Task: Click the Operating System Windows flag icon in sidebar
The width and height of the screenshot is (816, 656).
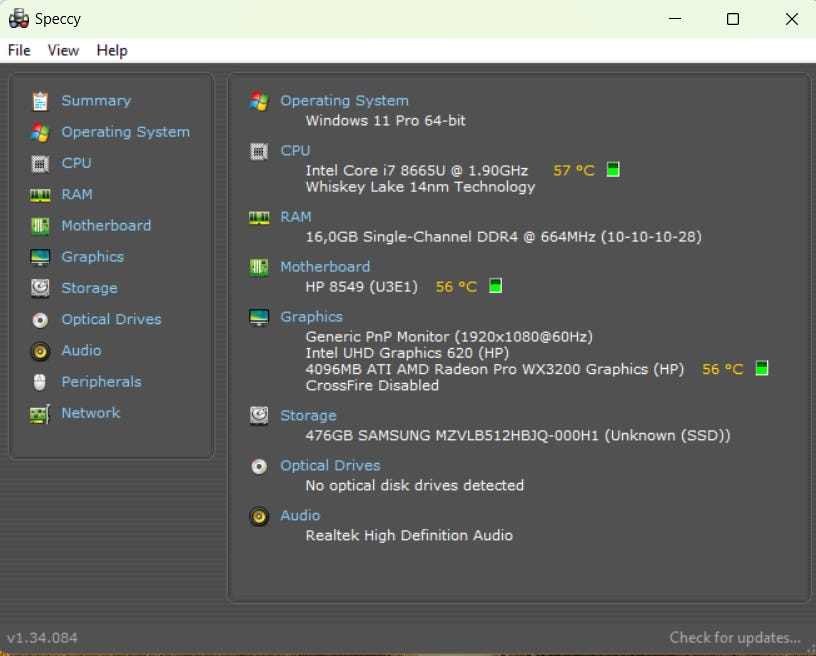Action: 40,133
